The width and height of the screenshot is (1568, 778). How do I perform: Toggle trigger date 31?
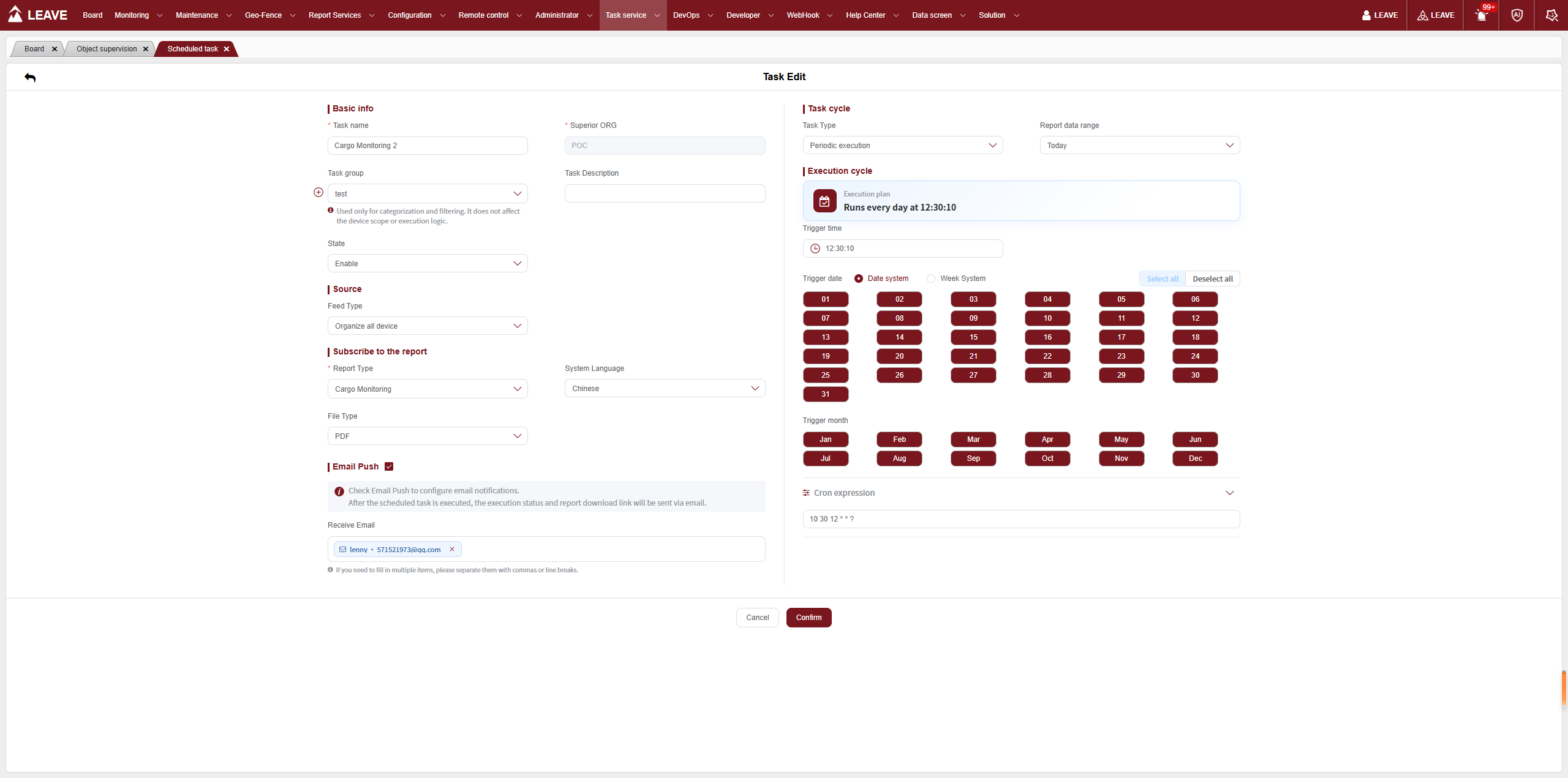[x=826, y=394]
